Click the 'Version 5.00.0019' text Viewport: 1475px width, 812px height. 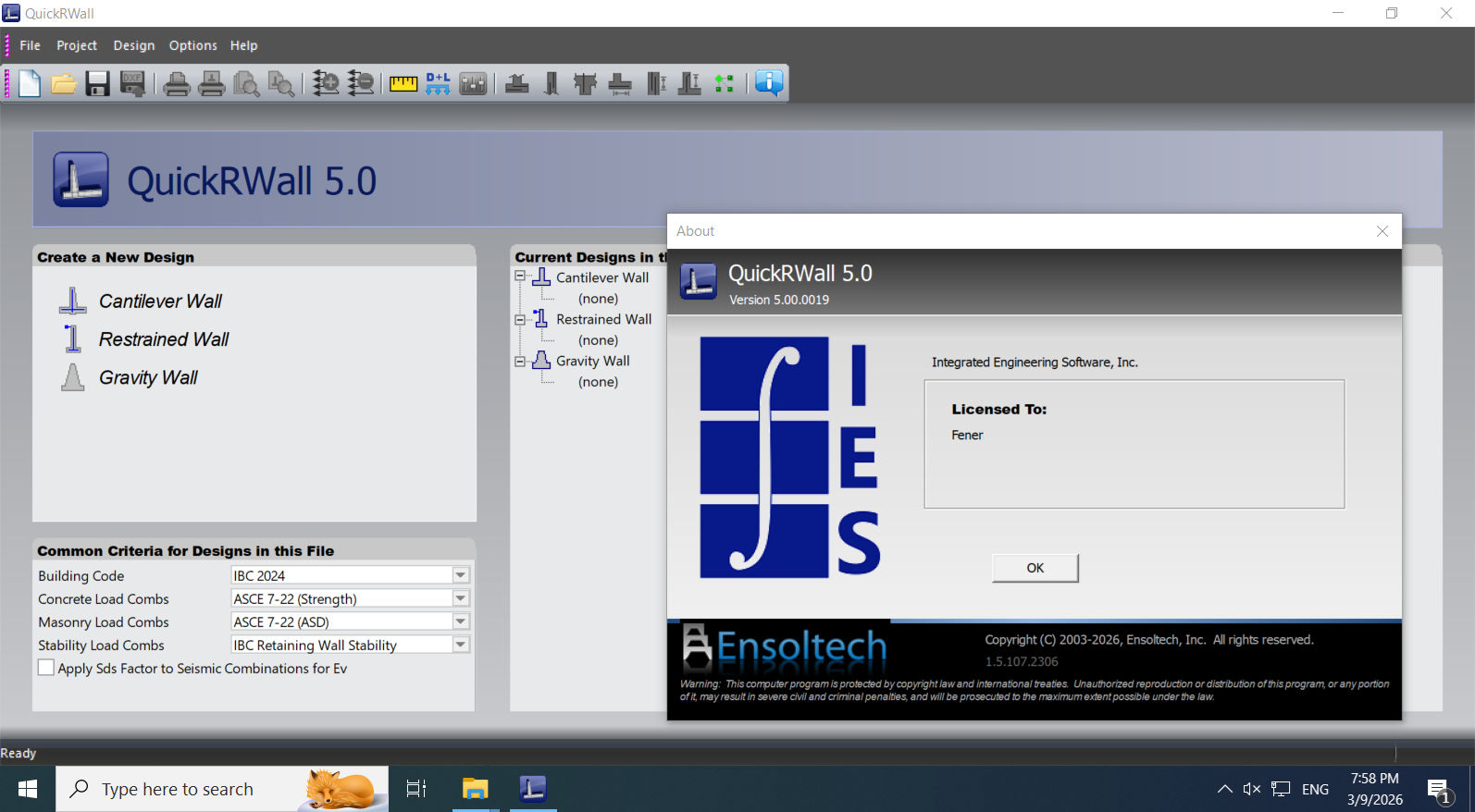[x=779, y=300]
